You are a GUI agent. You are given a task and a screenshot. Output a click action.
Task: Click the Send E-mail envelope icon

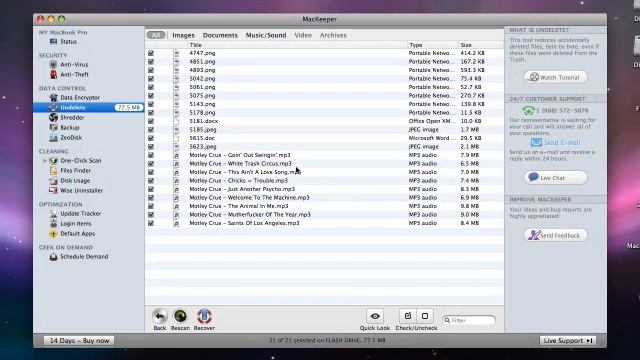(x=536, y=142)
